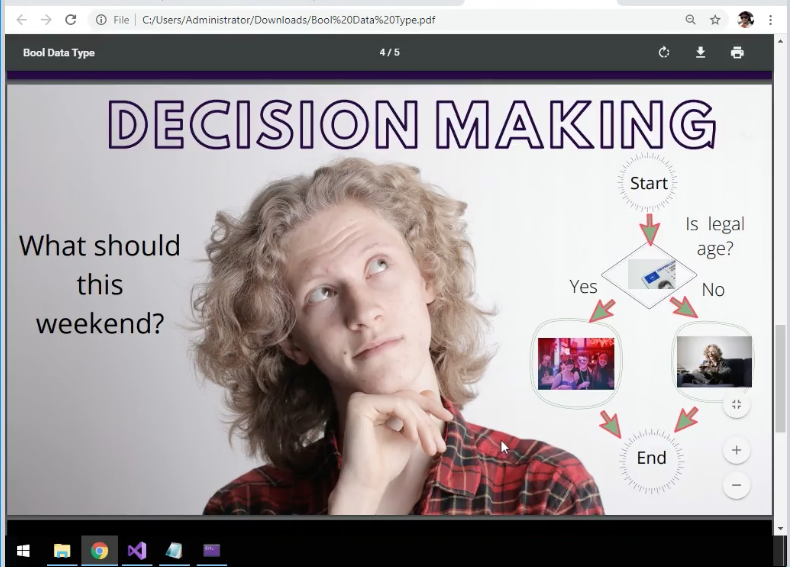790x567 pixels.
Task: Reload the page
Action: (x=71, y=20)
